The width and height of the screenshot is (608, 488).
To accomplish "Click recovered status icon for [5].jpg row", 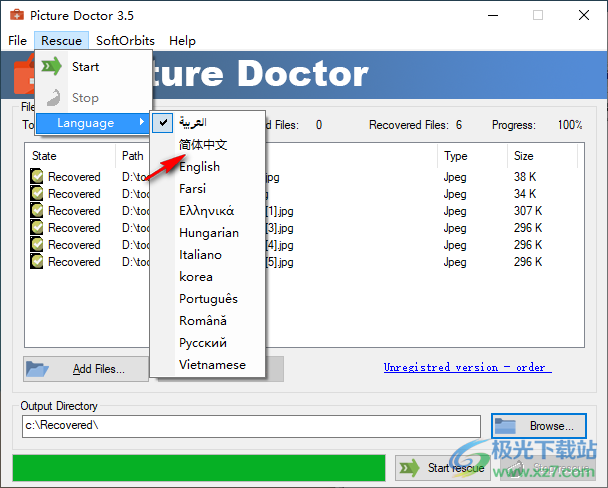I will [x=37, y=262].
